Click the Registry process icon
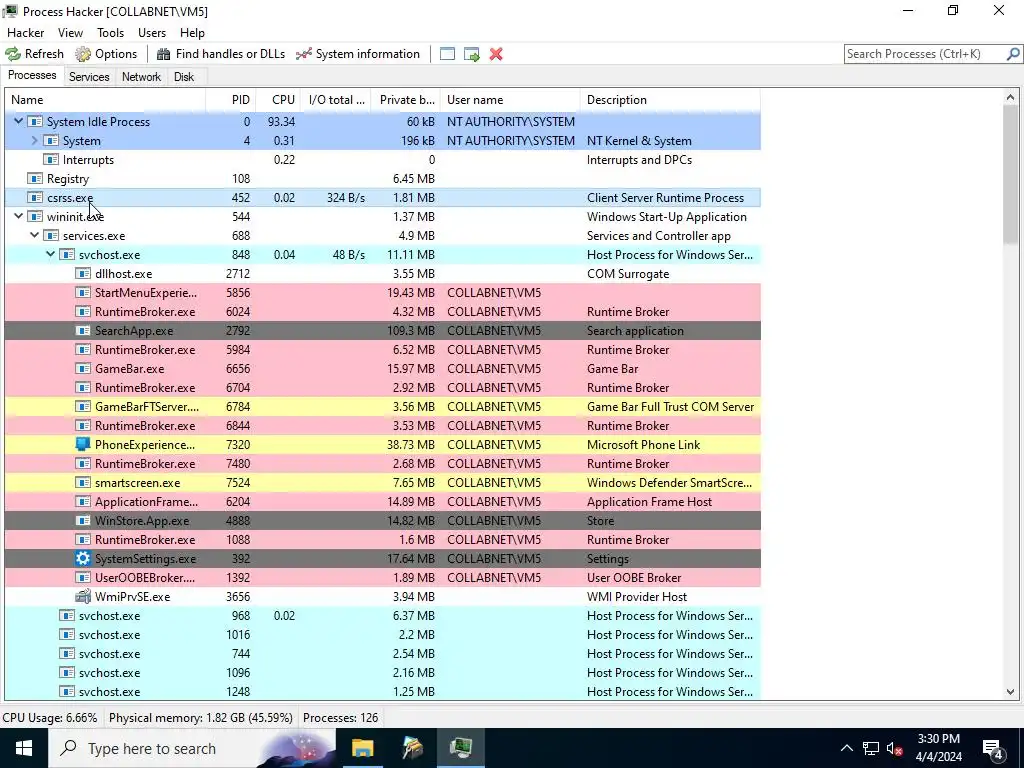This screenshot has height=768, width=1024. tap(35, 178)
